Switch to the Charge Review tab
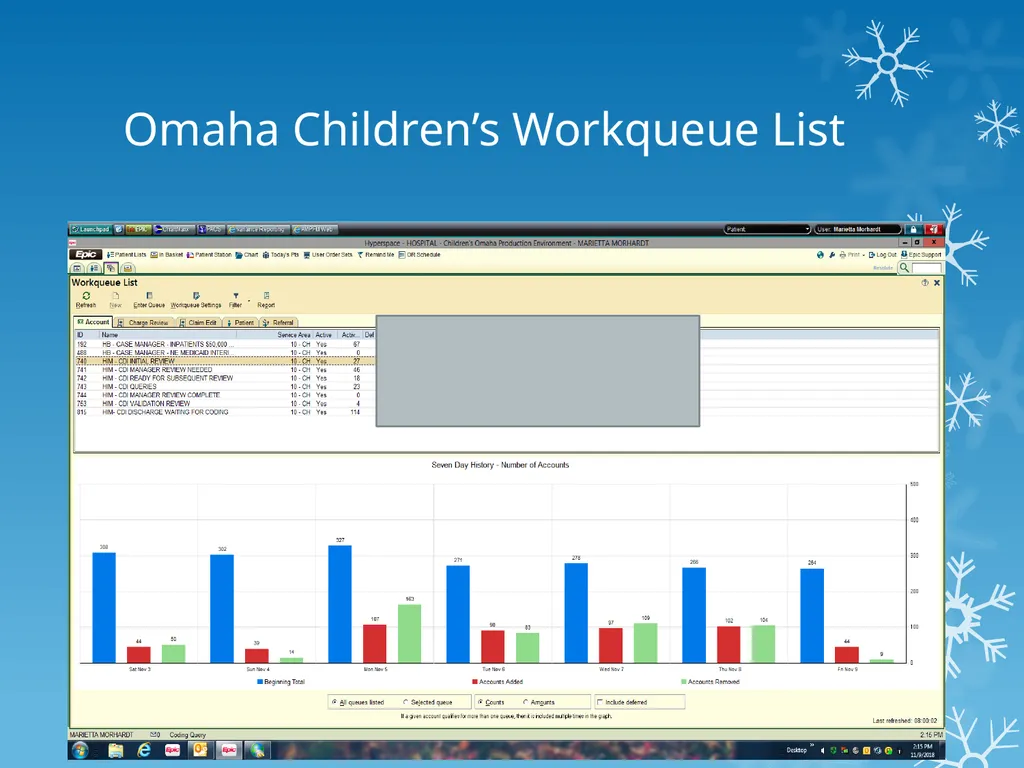The image size is (1024, 768). (144, 323)
